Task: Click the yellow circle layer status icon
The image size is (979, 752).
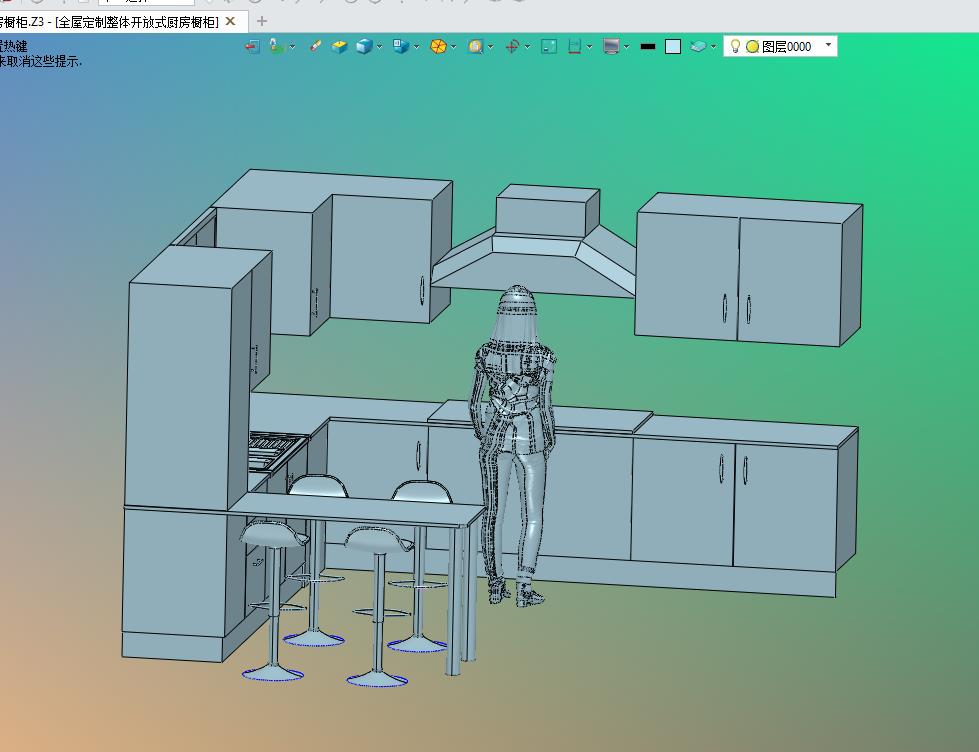Action: (x=752, y=47)
